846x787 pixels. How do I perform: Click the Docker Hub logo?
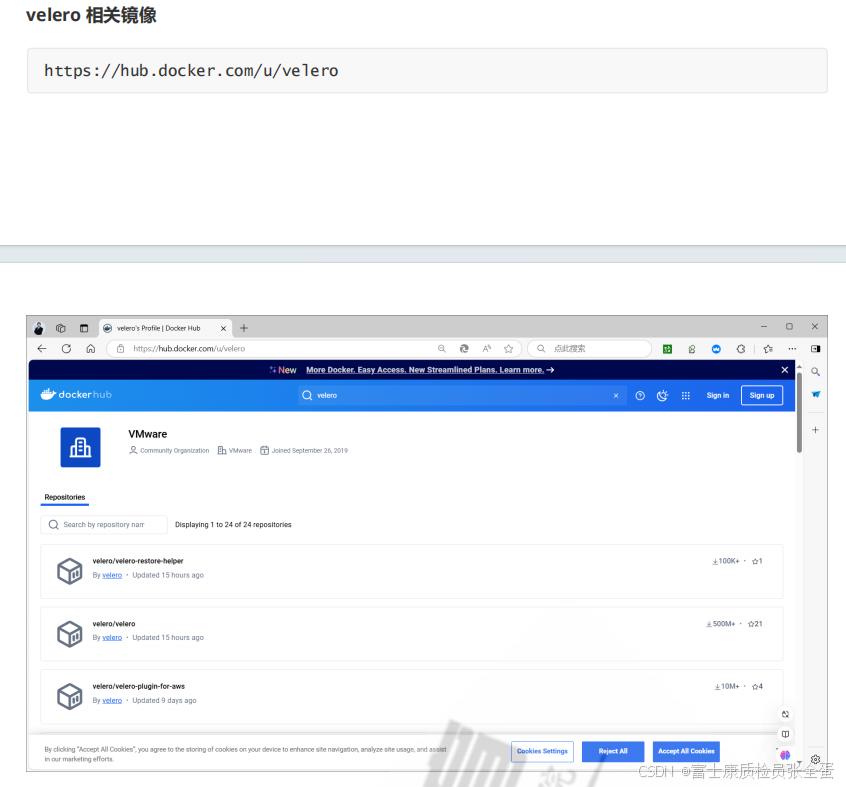coord(76,394)
